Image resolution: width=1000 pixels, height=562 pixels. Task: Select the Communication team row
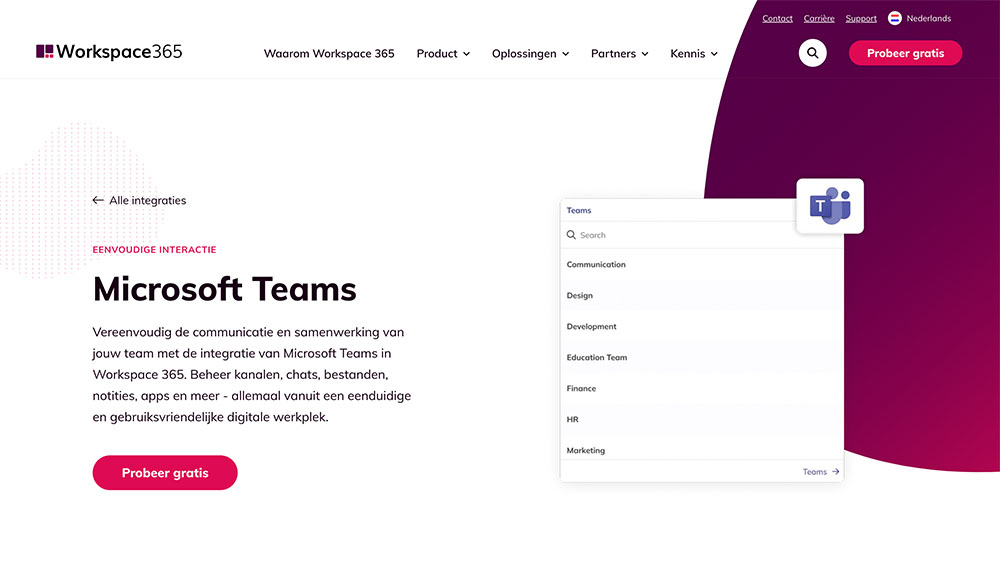pos(702,264)
